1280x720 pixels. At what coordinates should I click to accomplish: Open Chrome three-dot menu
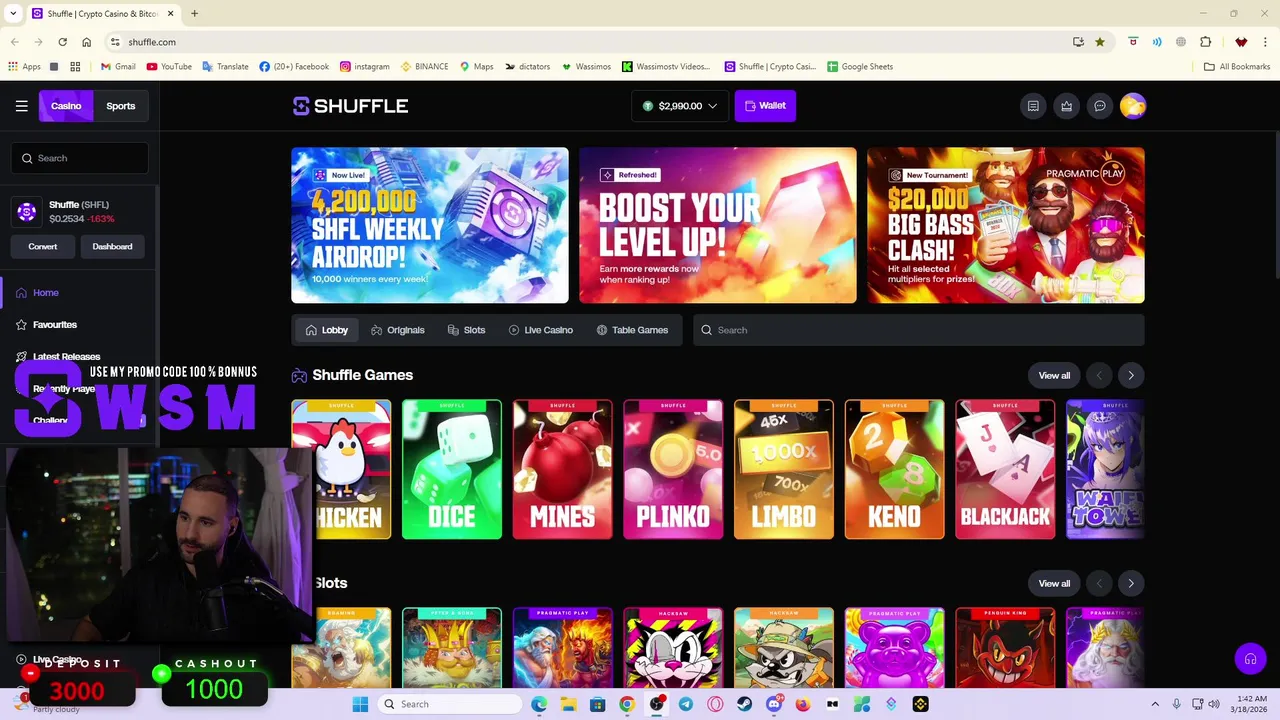[1265, 42]
